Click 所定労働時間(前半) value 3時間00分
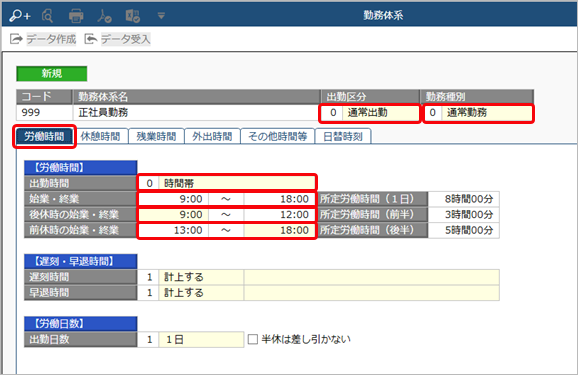Viewport: 578px width, 375px height. [464, 215]
